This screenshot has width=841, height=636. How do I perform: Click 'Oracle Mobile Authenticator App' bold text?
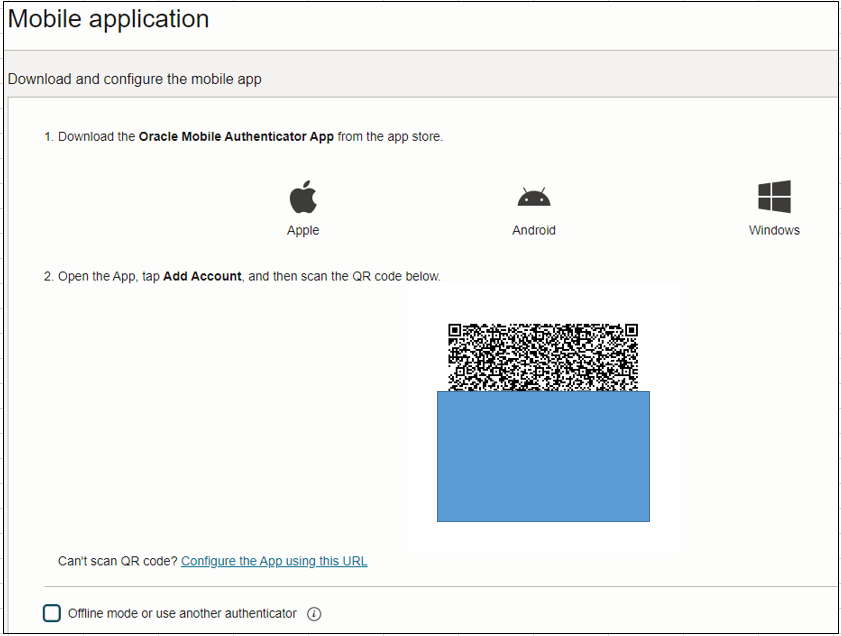236,137
